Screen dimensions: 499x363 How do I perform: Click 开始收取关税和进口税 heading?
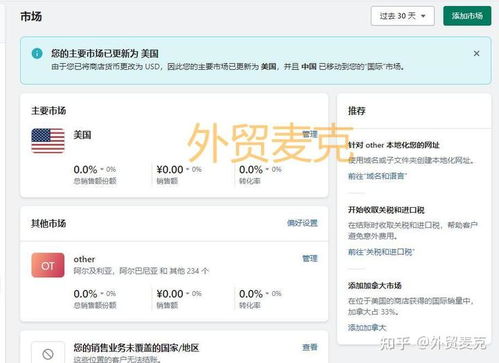(x=386, y=210)
